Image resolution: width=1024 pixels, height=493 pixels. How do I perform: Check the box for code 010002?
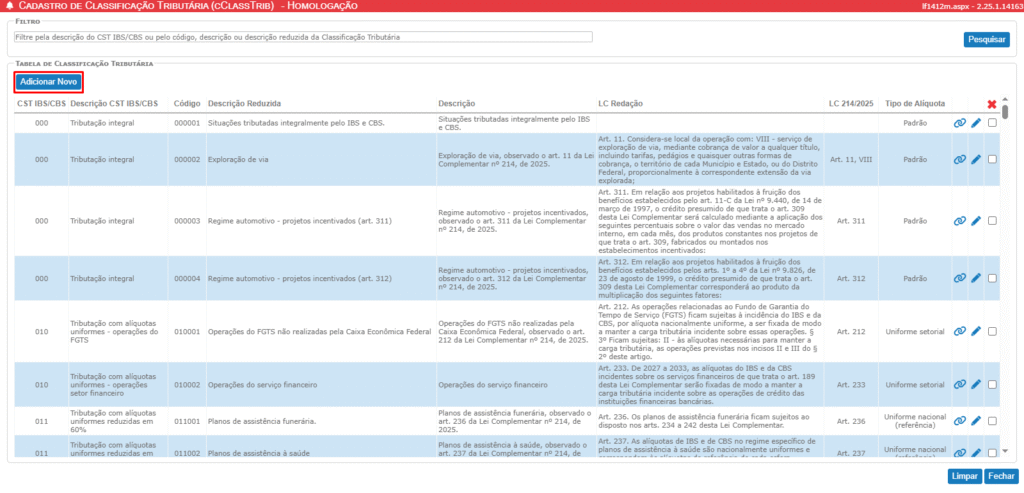[992, 385]
